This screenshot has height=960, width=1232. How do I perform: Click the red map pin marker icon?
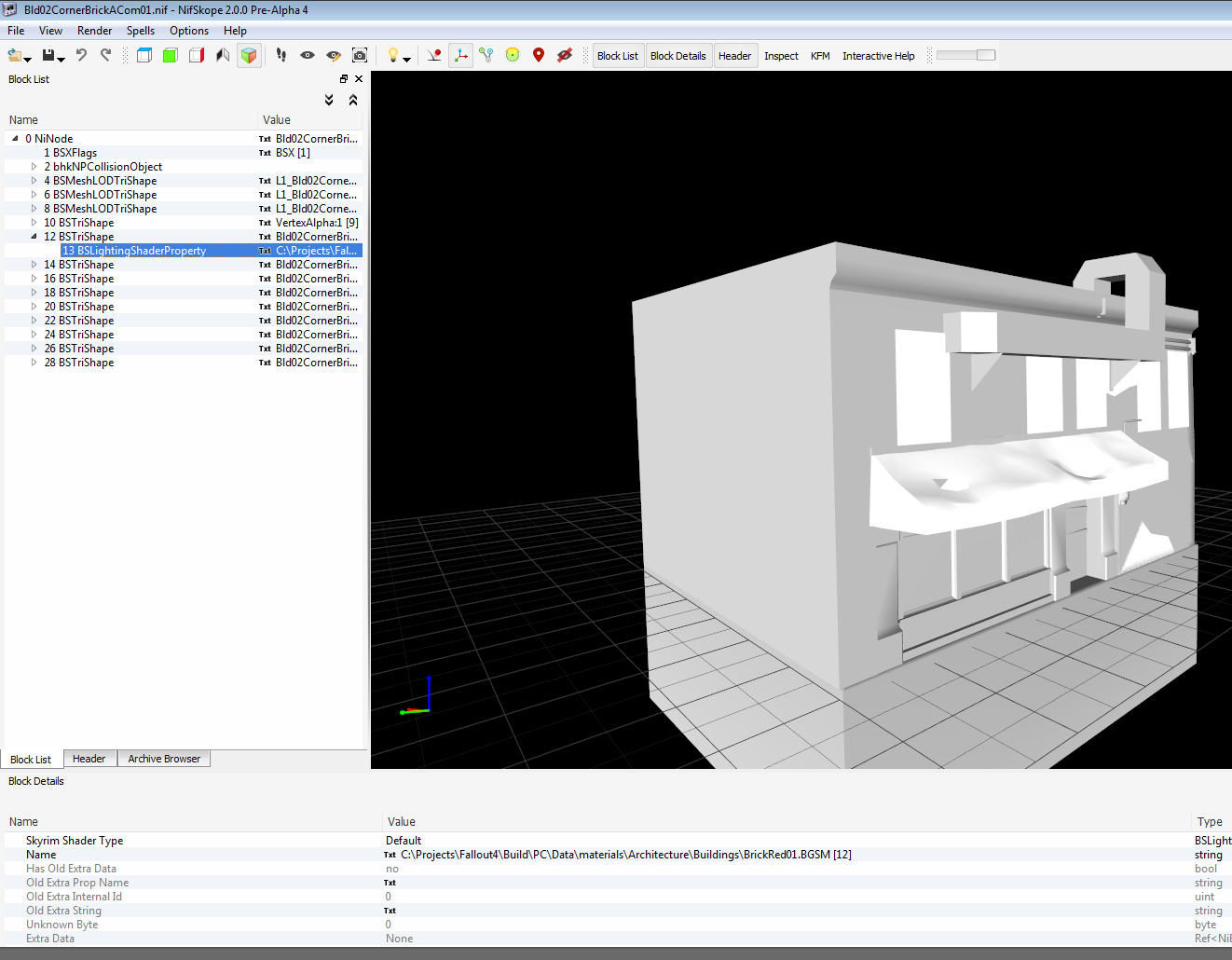coord(539,56)
